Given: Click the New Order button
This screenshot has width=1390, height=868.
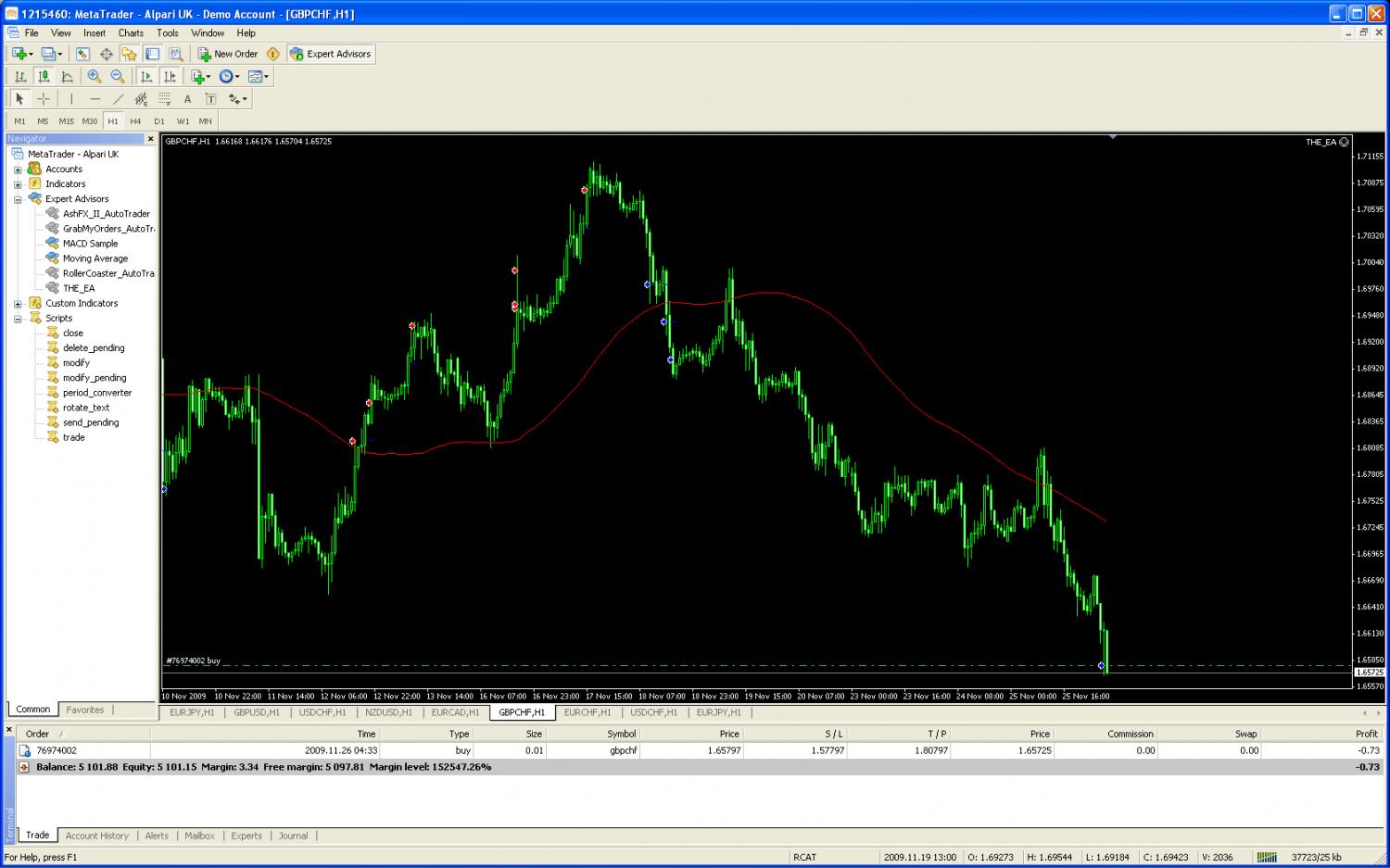Looking at the screenshot, I should [228, 54].
